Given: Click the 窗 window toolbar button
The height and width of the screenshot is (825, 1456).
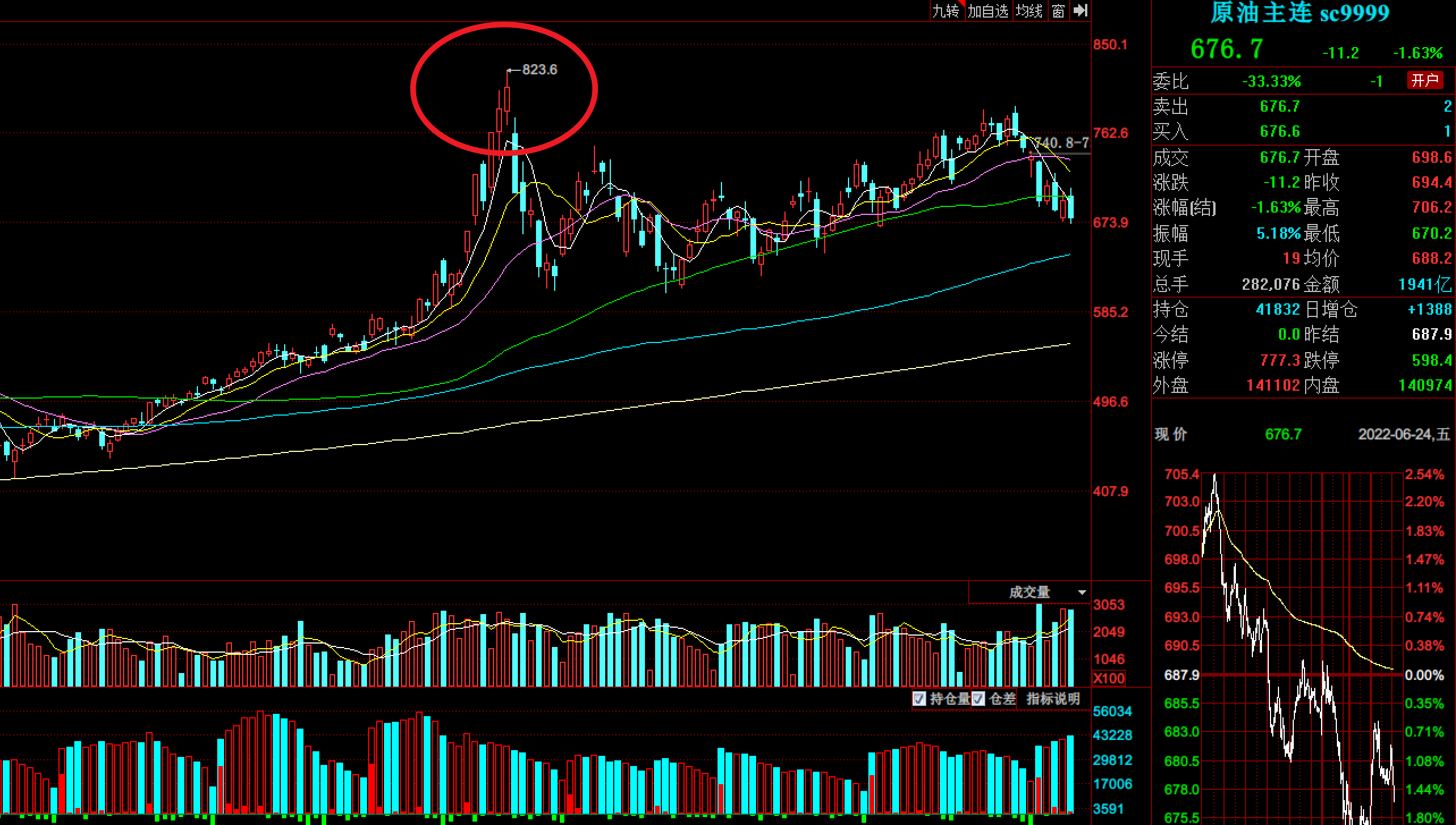Looking at the screenshot, I should [1058, 11].
